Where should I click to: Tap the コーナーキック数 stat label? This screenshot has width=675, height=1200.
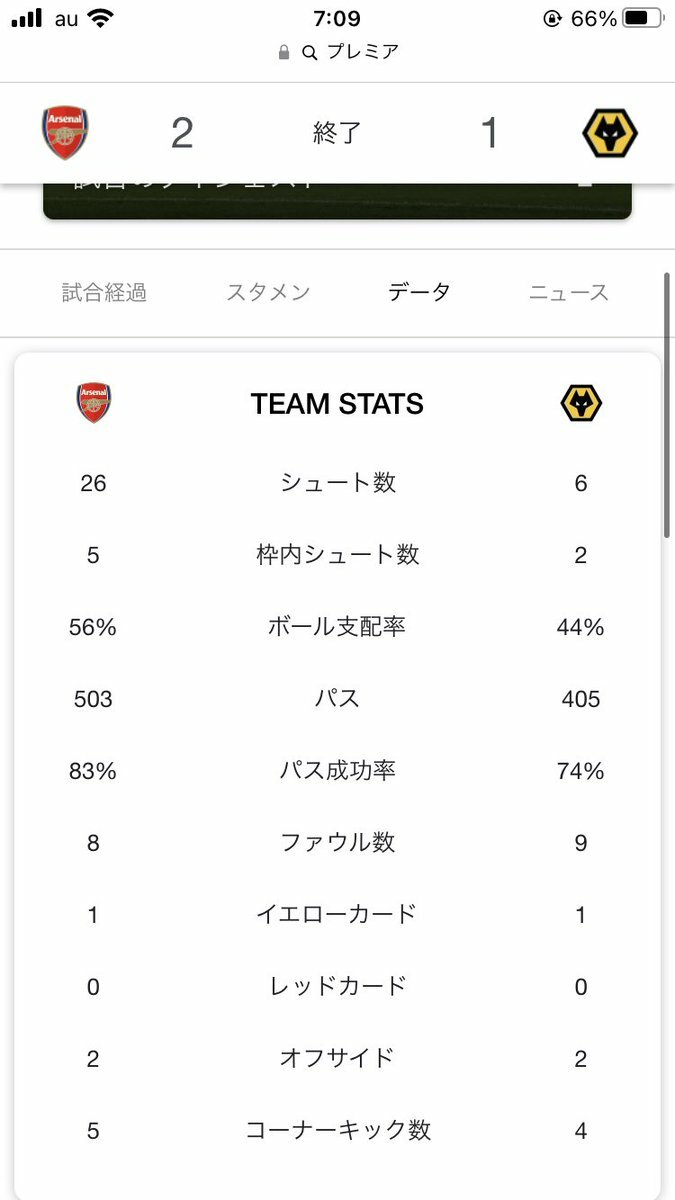[338, 1130]
